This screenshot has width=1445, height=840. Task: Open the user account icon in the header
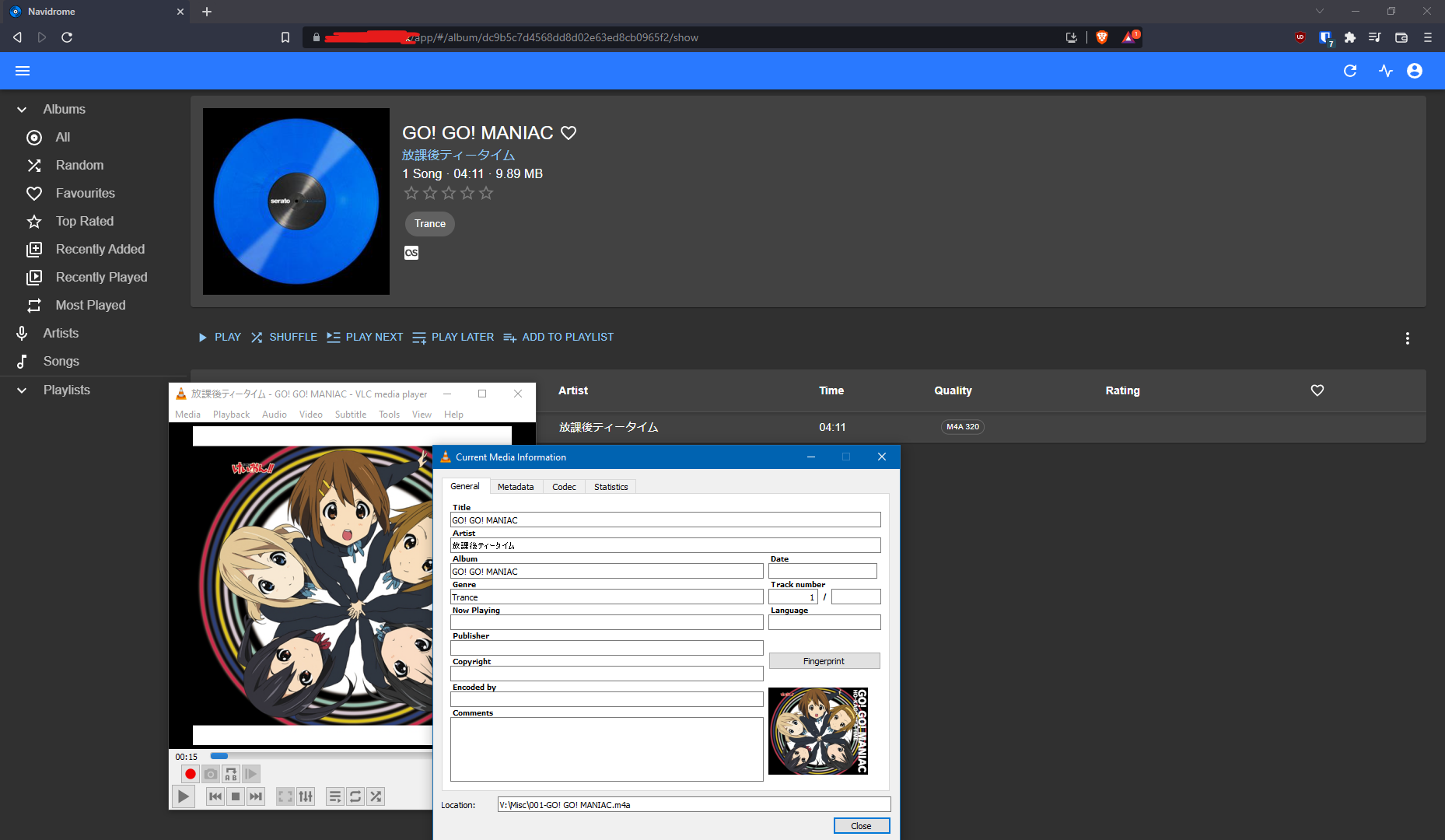[1415, 71]
